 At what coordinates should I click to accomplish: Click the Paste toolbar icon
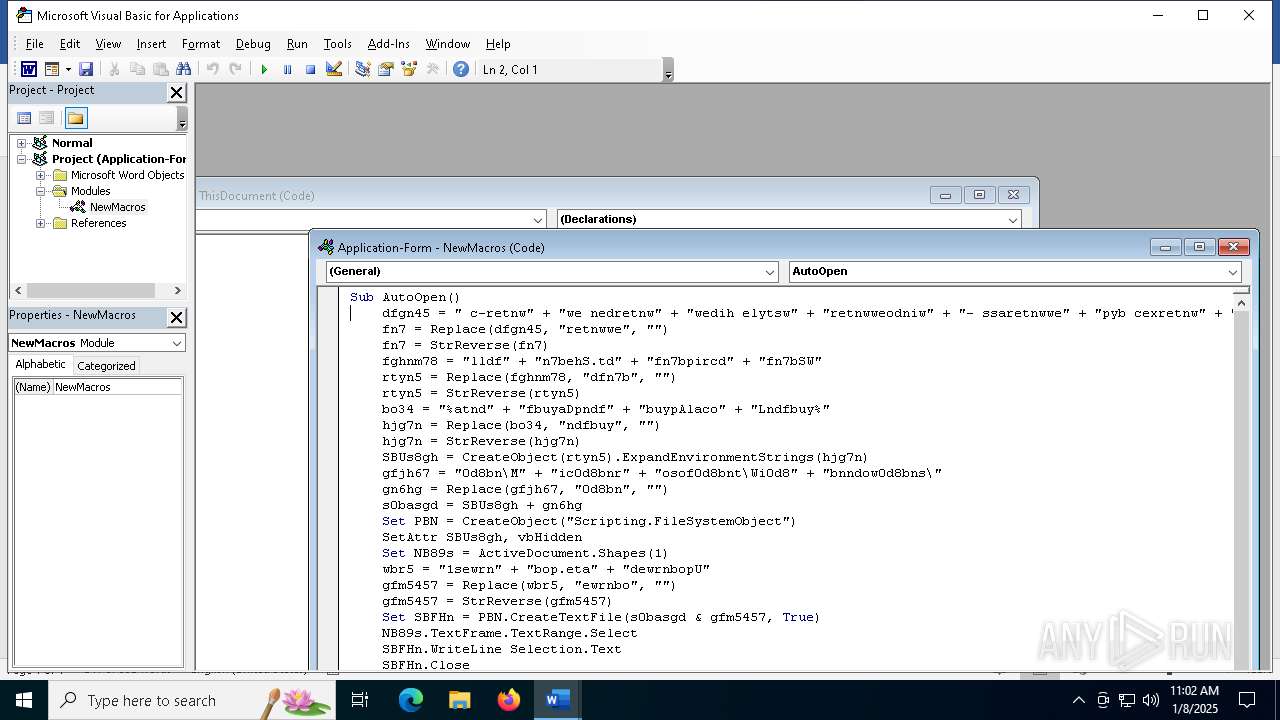pos(160,69)
